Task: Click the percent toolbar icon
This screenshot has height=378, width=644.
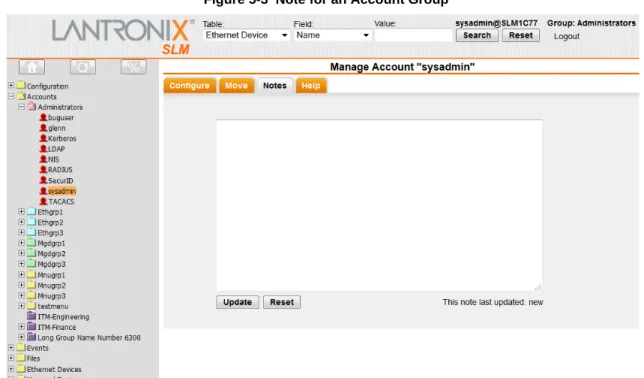Action: tap(133, 67)
